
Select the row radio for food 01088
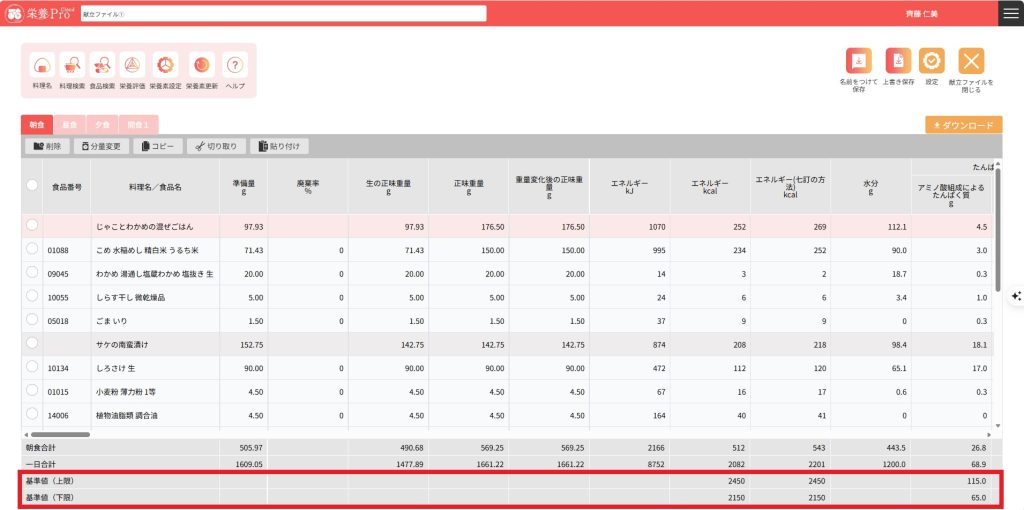(32, 249)
